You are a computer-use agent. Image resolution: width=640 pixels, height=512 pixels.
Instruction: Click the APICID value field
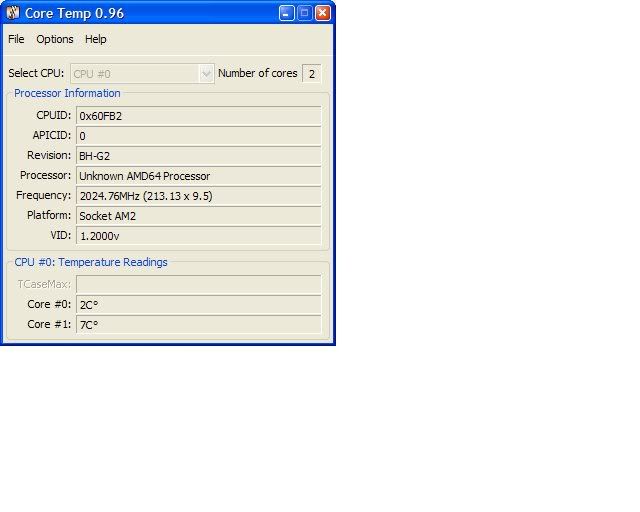[x=198, y=136]
